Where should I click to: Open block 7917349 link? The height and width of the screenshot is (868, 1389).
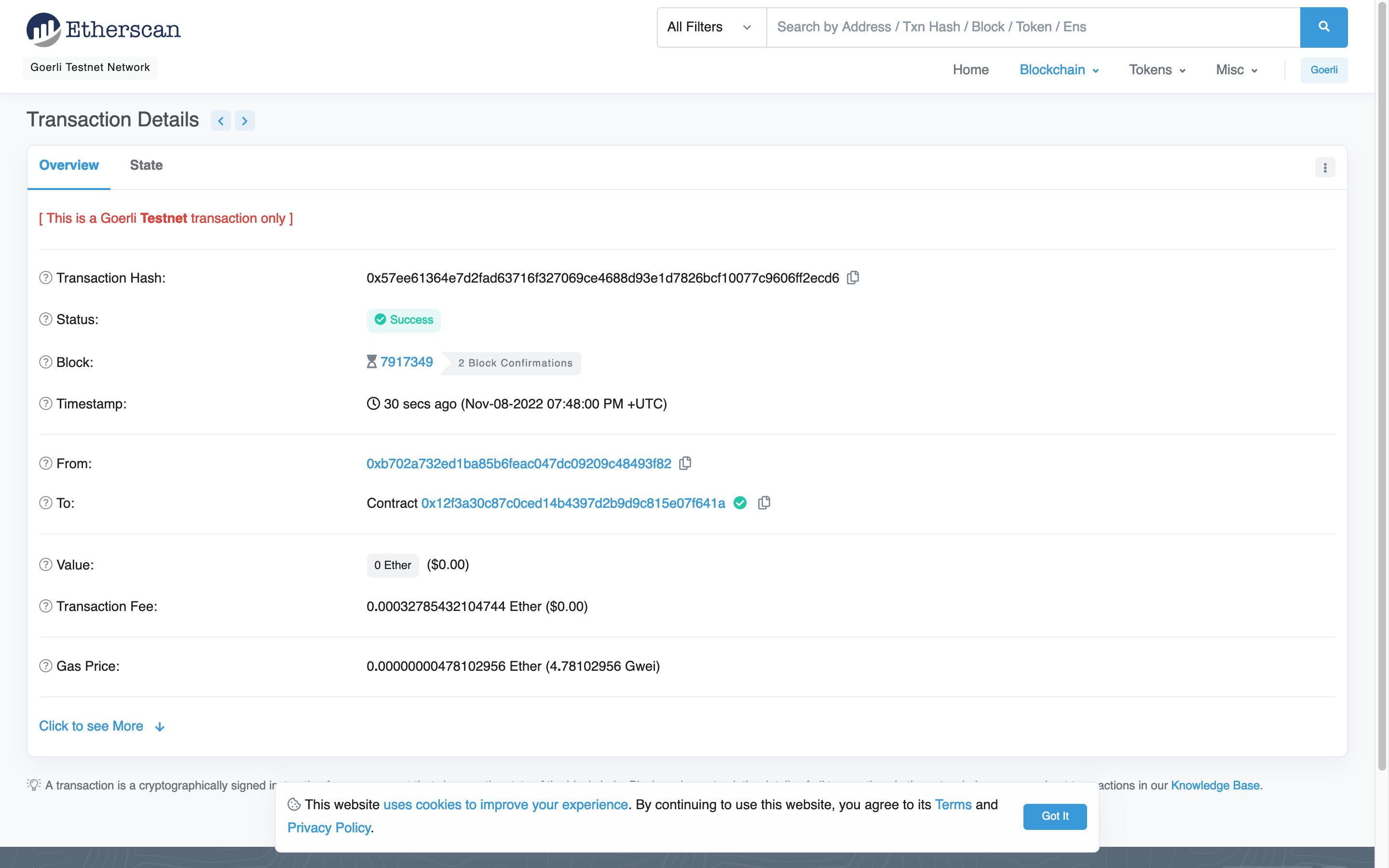click(x=407, y=362)
